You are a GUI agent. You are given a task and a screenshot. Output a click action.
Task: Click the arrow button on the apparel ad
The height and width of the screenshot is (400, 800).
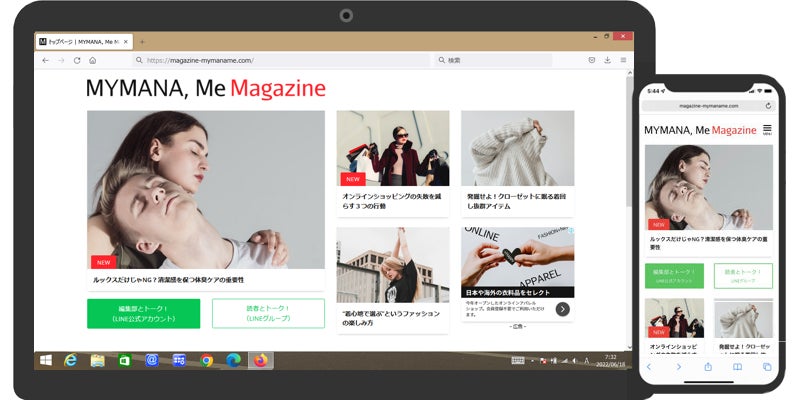click(562, 309)
